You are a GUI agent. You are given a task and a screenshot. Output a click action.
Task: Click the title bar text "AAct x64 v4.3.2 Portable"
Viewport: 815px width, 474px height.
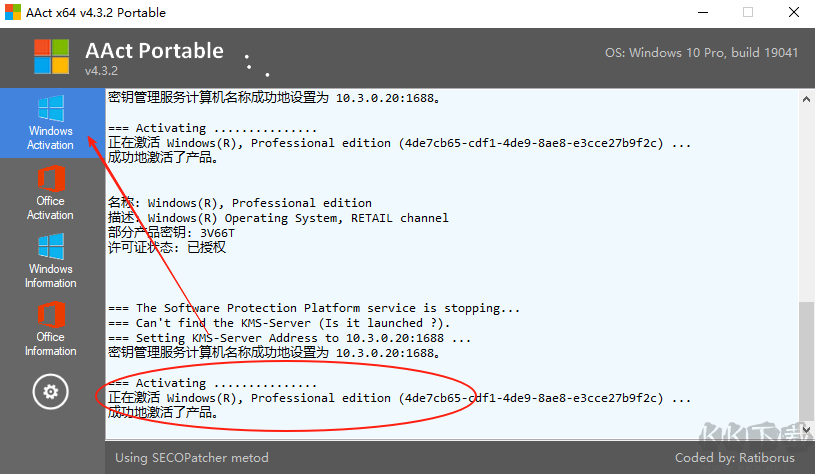[96, 12]
